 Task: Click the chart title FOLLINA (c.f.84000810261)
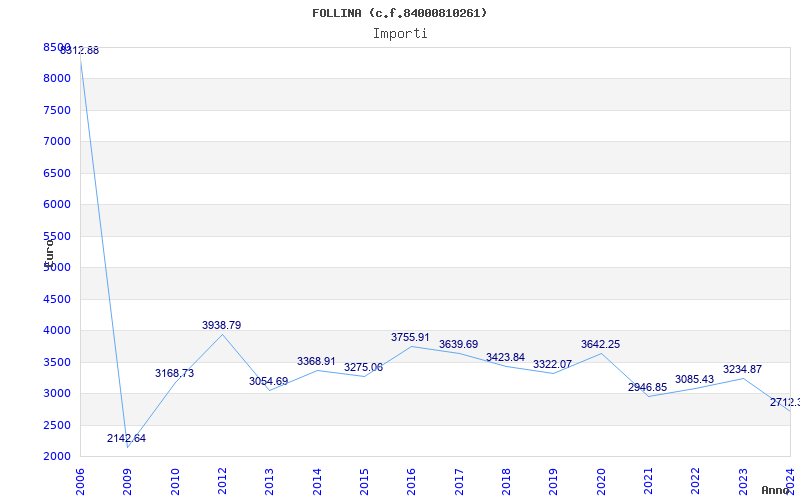[399, 13]
